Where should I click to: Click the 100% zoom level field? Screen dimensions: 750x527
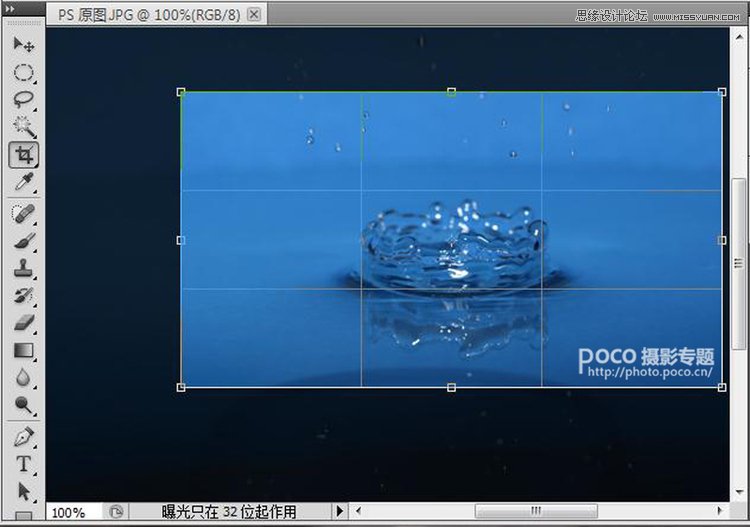[74, 512]
